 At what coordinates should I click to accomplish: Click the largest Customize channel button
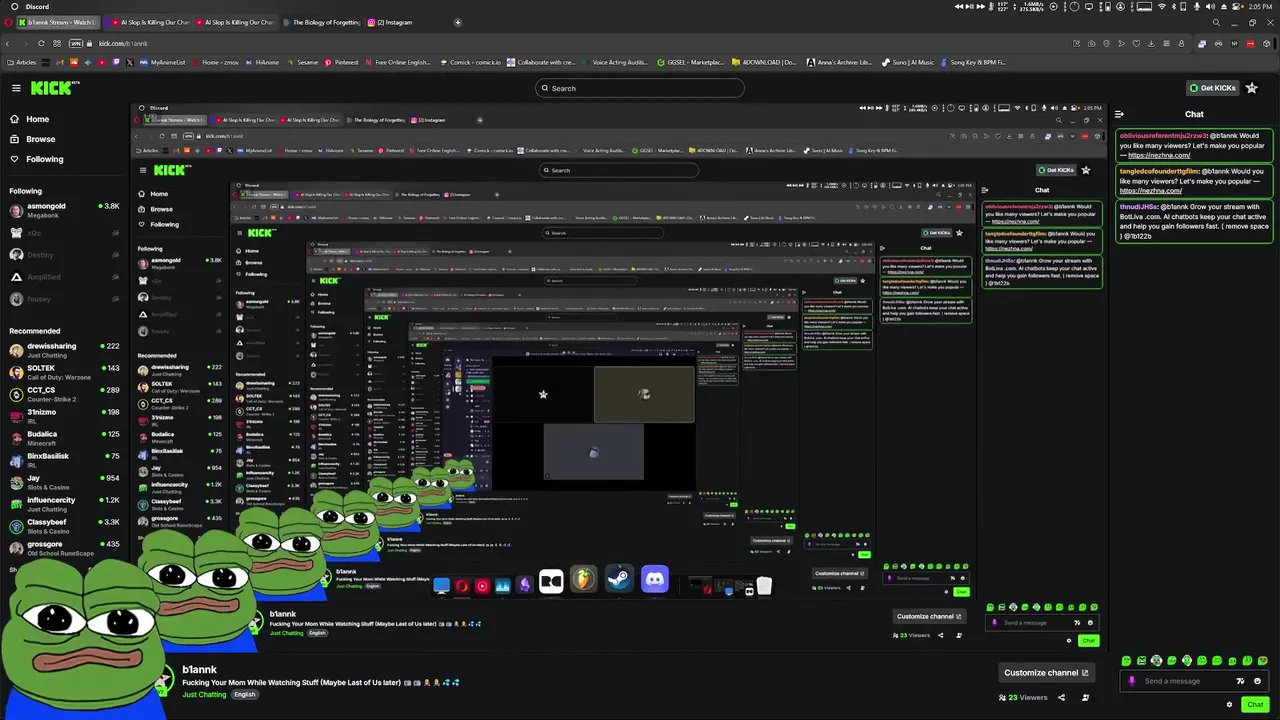point(1046,673)
